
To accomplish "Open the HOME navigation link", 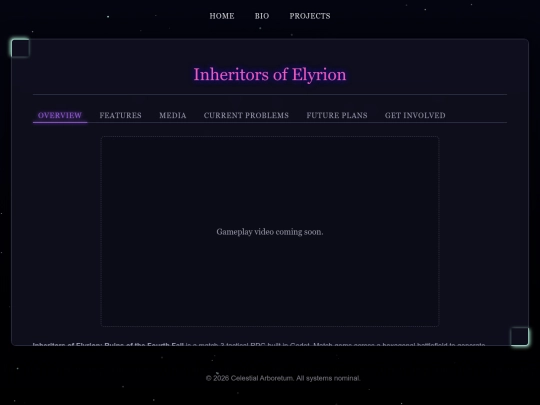I will point(222,16).
